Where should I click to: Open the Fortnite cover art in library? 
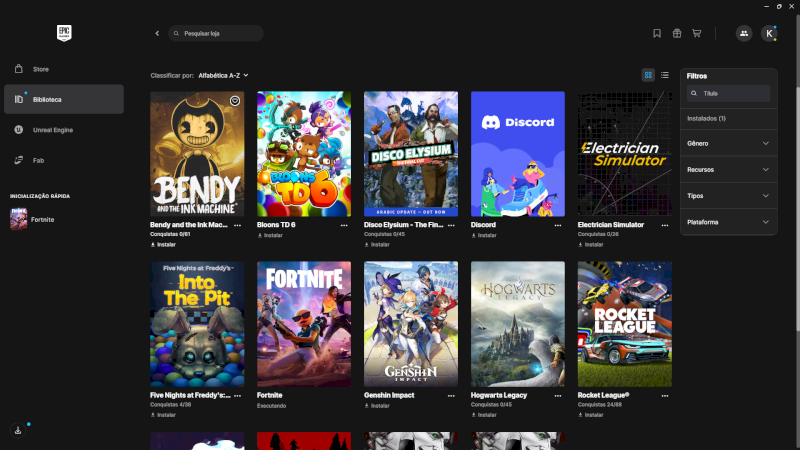click(x=304, y=324)
